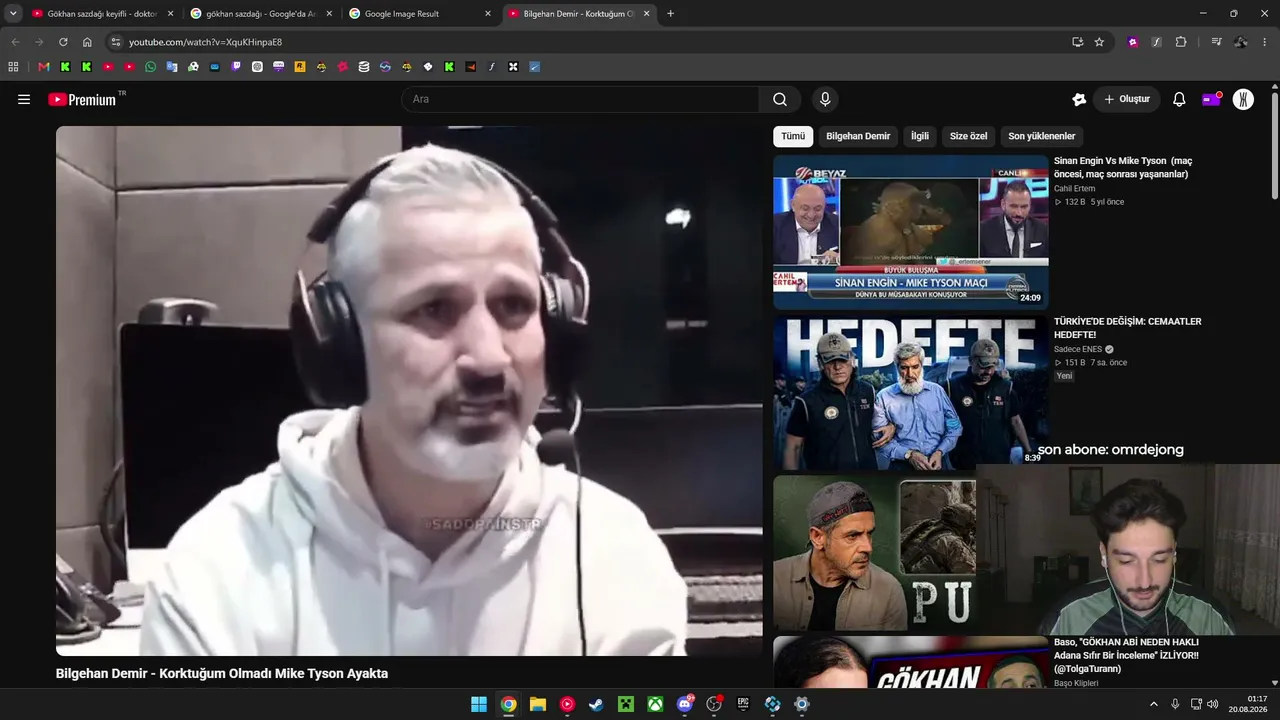Open the WhatsApp bookmark
Image resolution: width=1280 pixels, height=720 pixels.
pyautogui.click(x=150, y=67)
